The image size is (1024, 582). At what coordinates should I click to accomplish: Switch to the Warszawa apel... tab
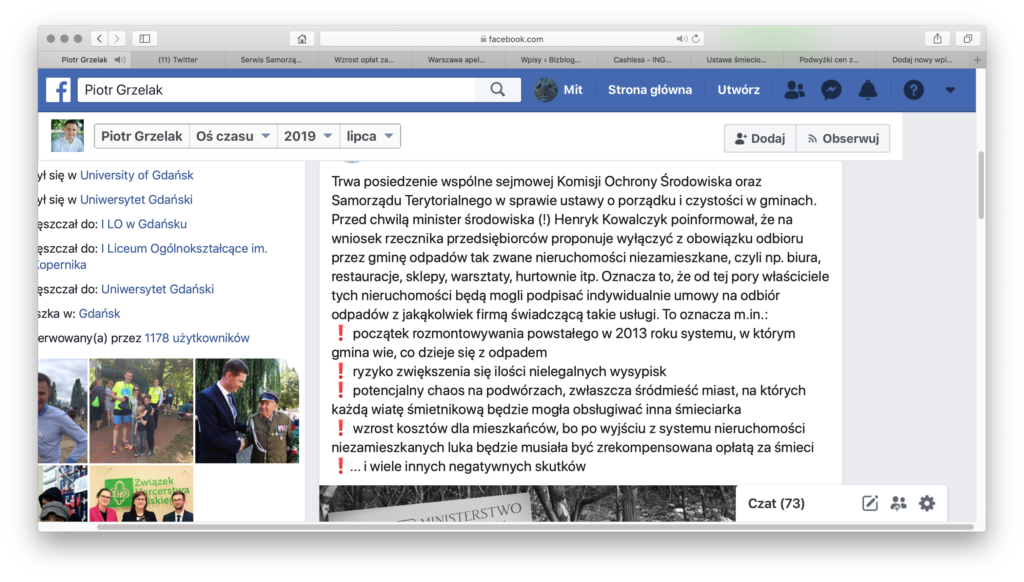[457, 59]
